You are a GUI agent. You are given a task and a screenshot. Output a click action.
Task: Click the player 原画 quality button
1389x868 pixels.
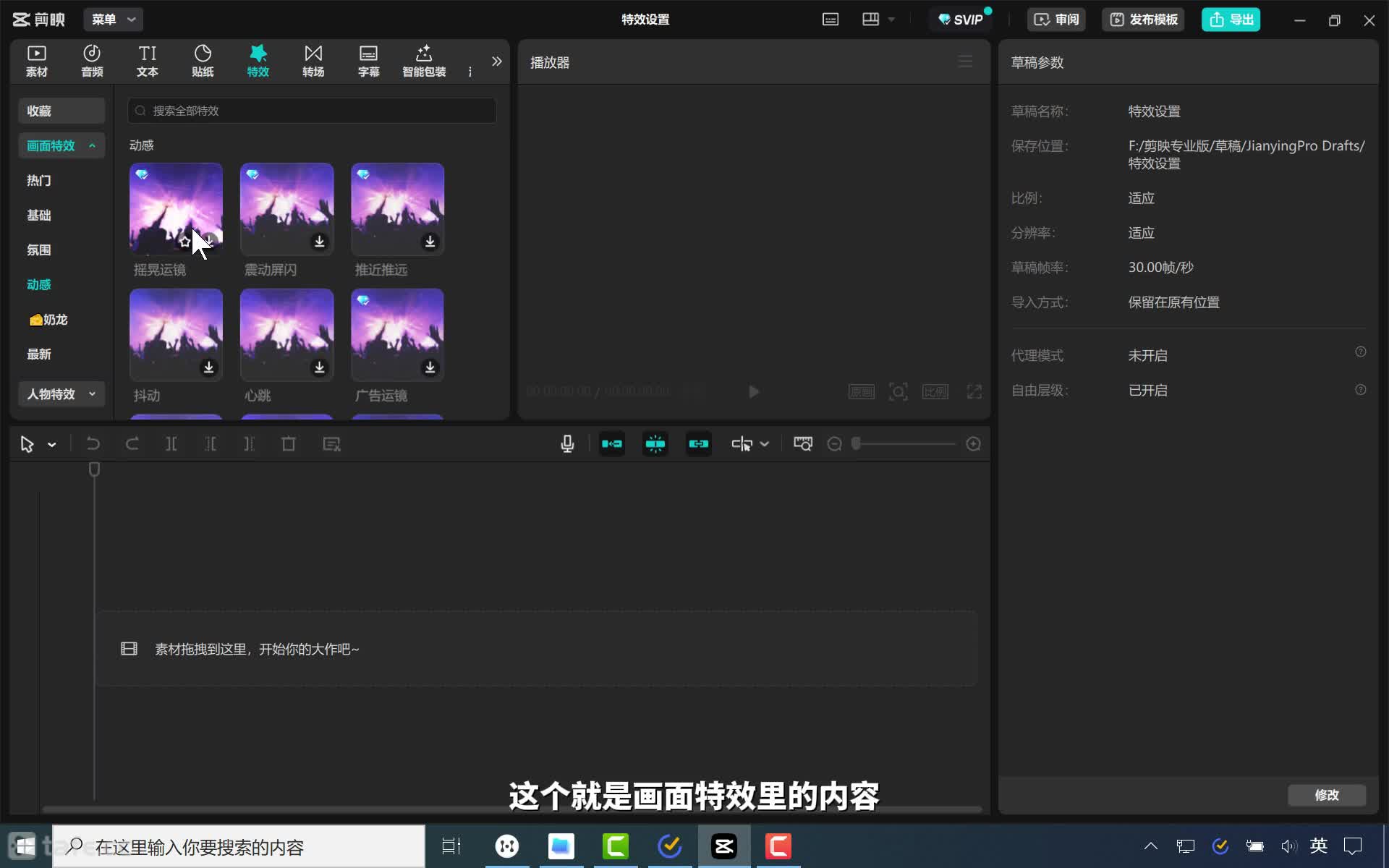click(861, 391)
